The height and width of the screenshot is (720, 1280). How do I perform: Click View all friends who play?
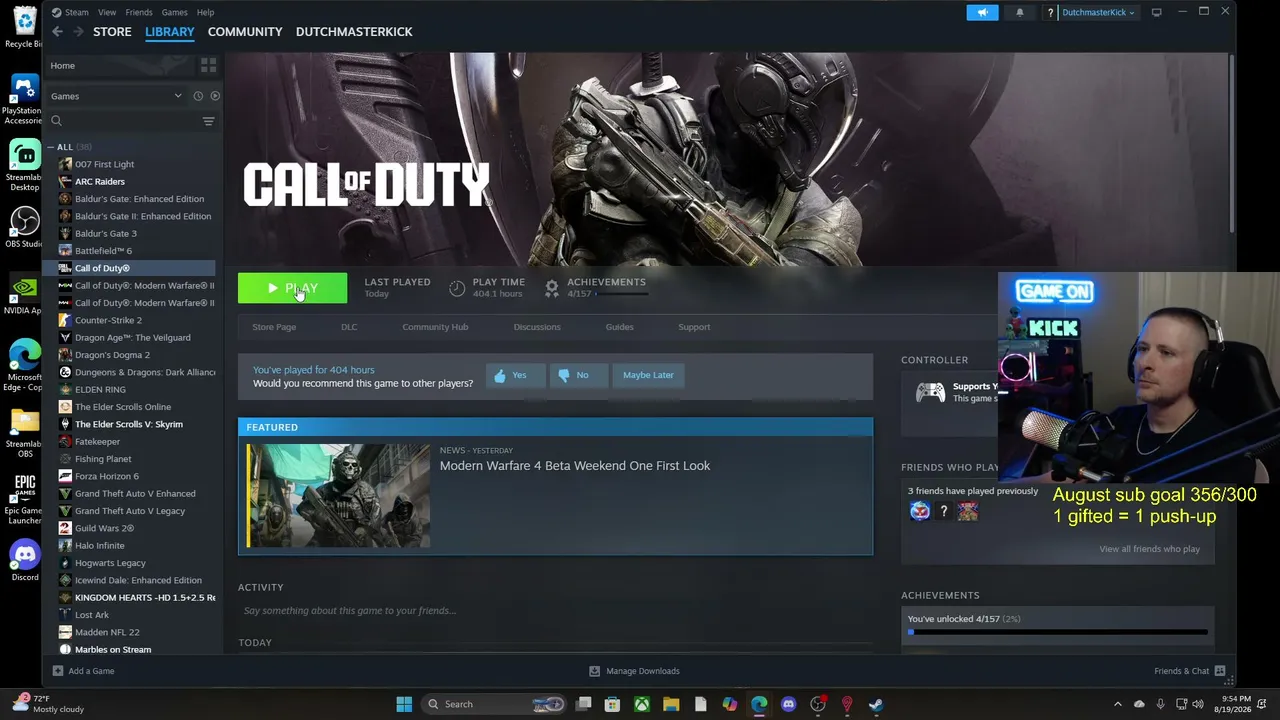tap(1149, 549)
